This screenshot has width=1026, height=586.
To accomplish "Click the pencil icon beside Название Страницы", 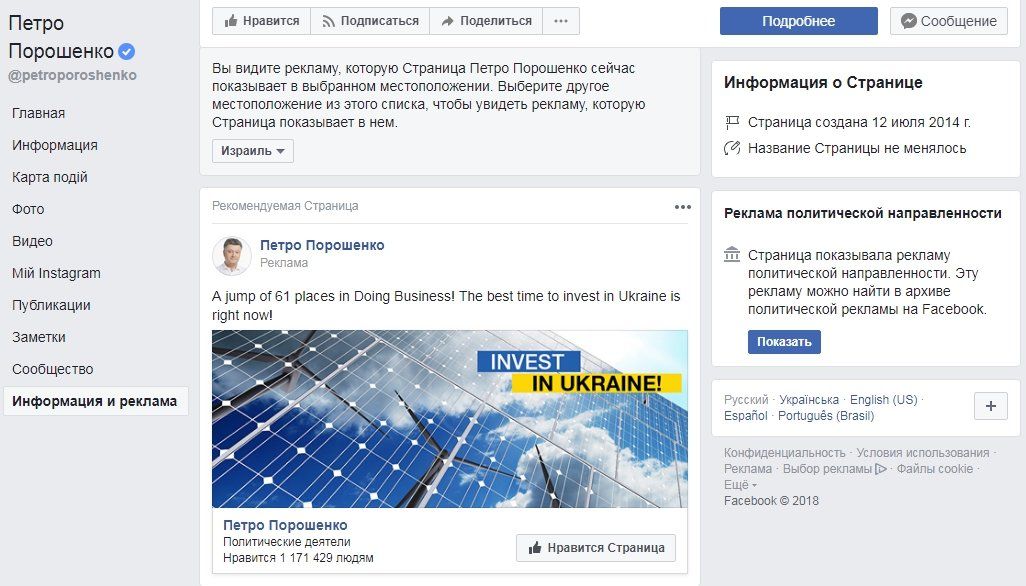I will click(730, 146).
